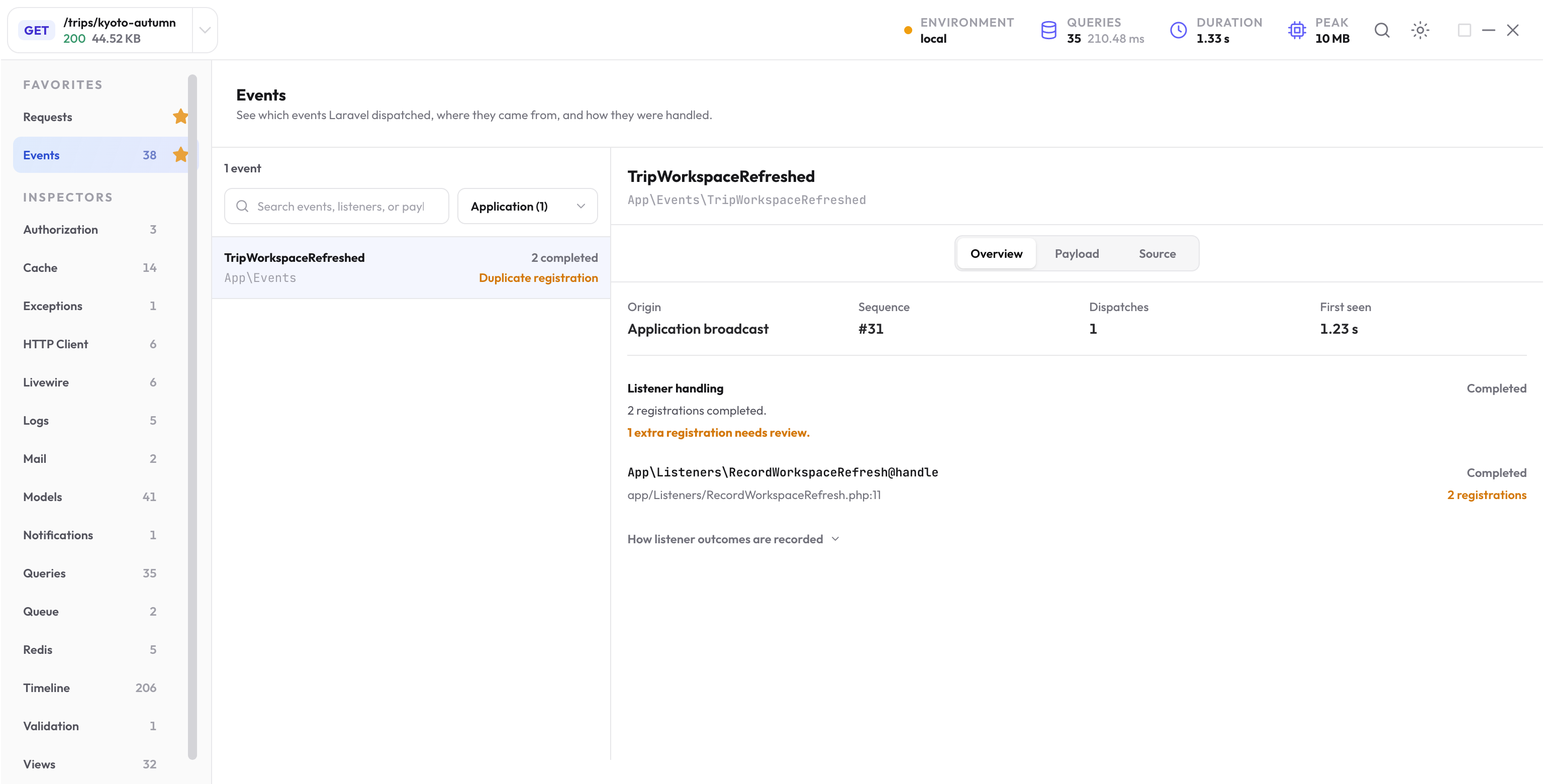Open the Application (1) filter dropdown
Screen dimensions: 1544x784
click(x=527, y=206)
